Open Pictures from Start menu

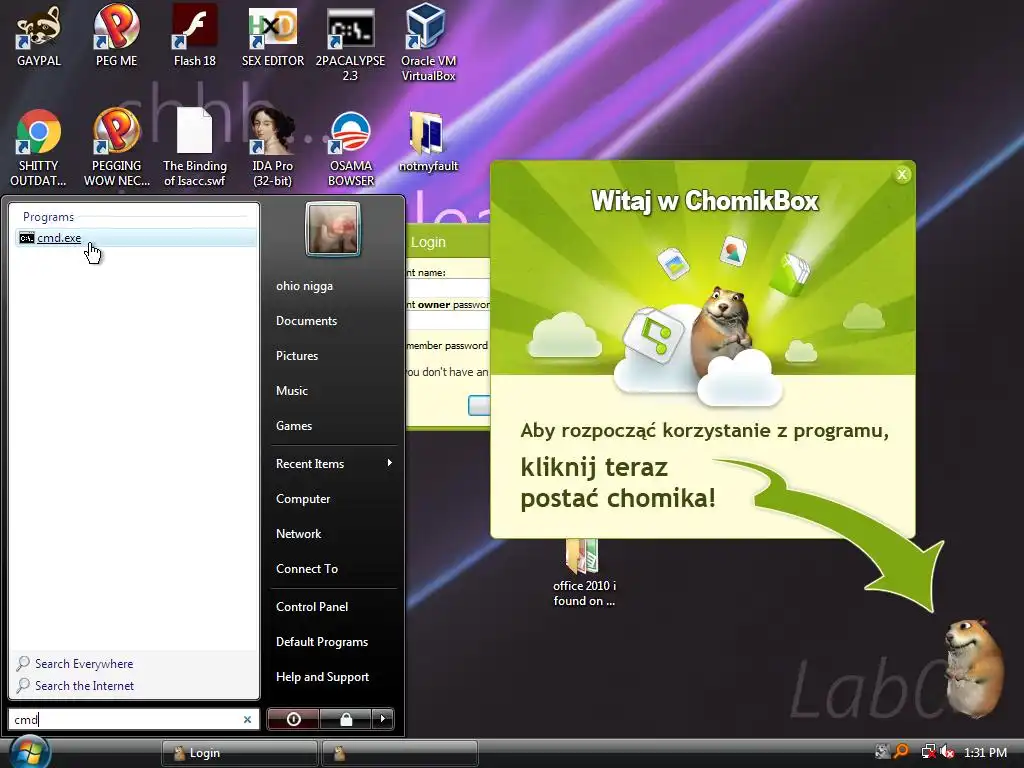point(296,356)
